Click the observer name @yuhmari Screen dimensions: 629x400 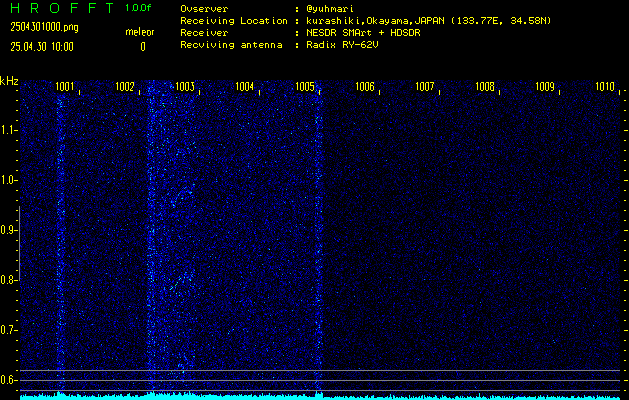click(330, 9)
